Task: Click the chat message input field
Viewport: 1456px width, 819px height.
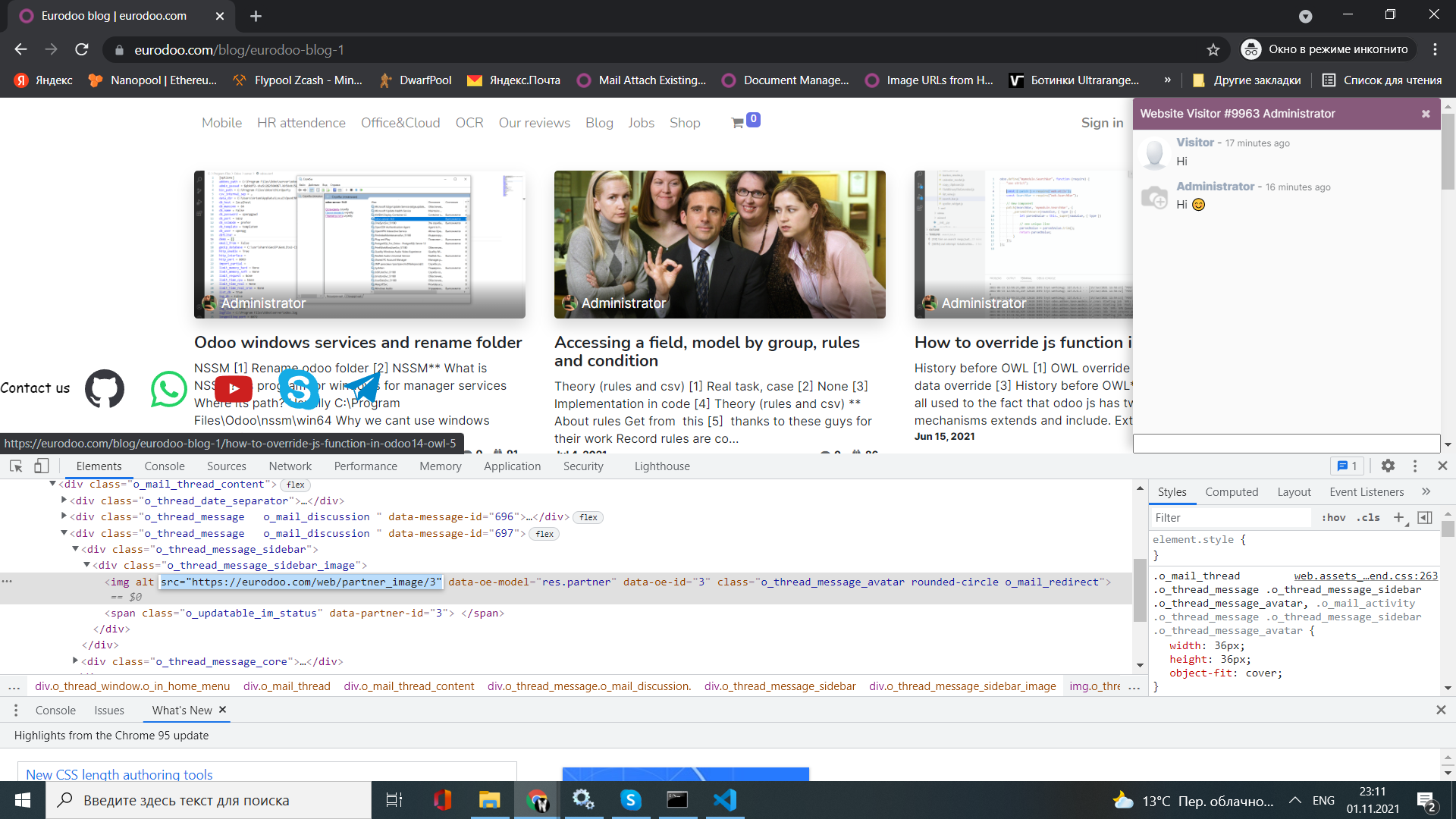Action: [1285, 443]
